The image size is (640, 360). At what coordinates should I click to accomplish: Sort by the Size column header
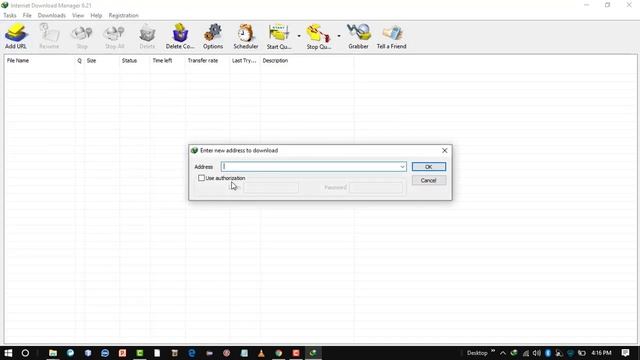pyautogui.click(x=101, y=60)
